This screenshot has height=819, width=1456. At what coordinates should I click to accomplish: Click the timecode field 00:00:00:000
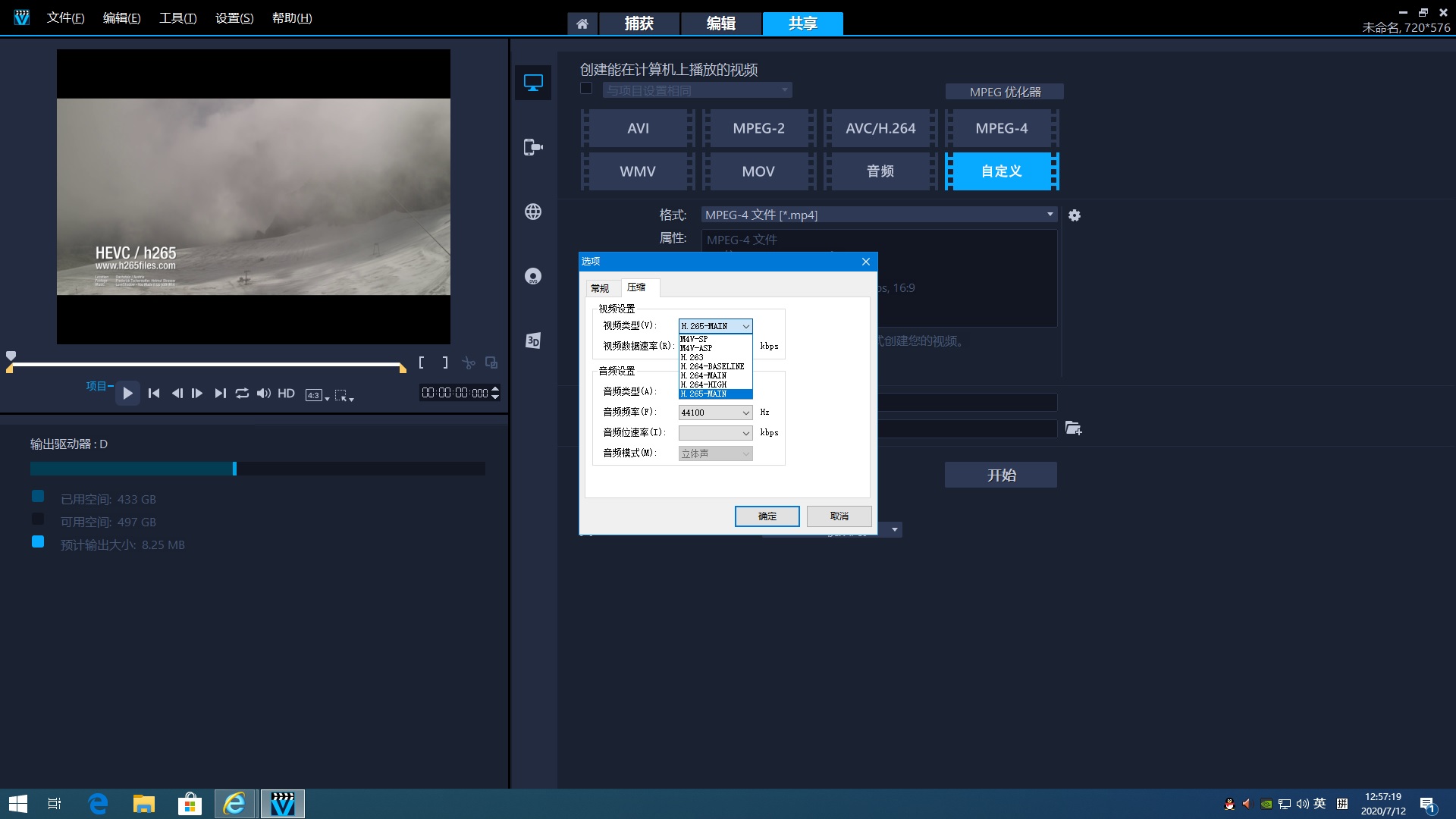[455, 393]
